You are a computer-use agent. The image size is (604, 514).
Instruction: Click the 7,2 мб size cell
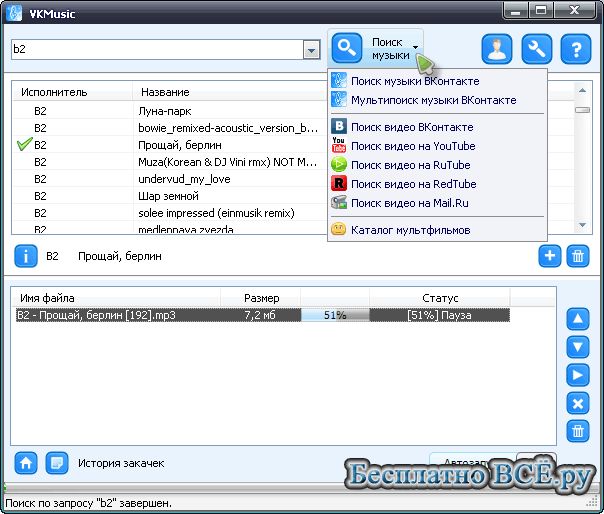coord(260,315)
